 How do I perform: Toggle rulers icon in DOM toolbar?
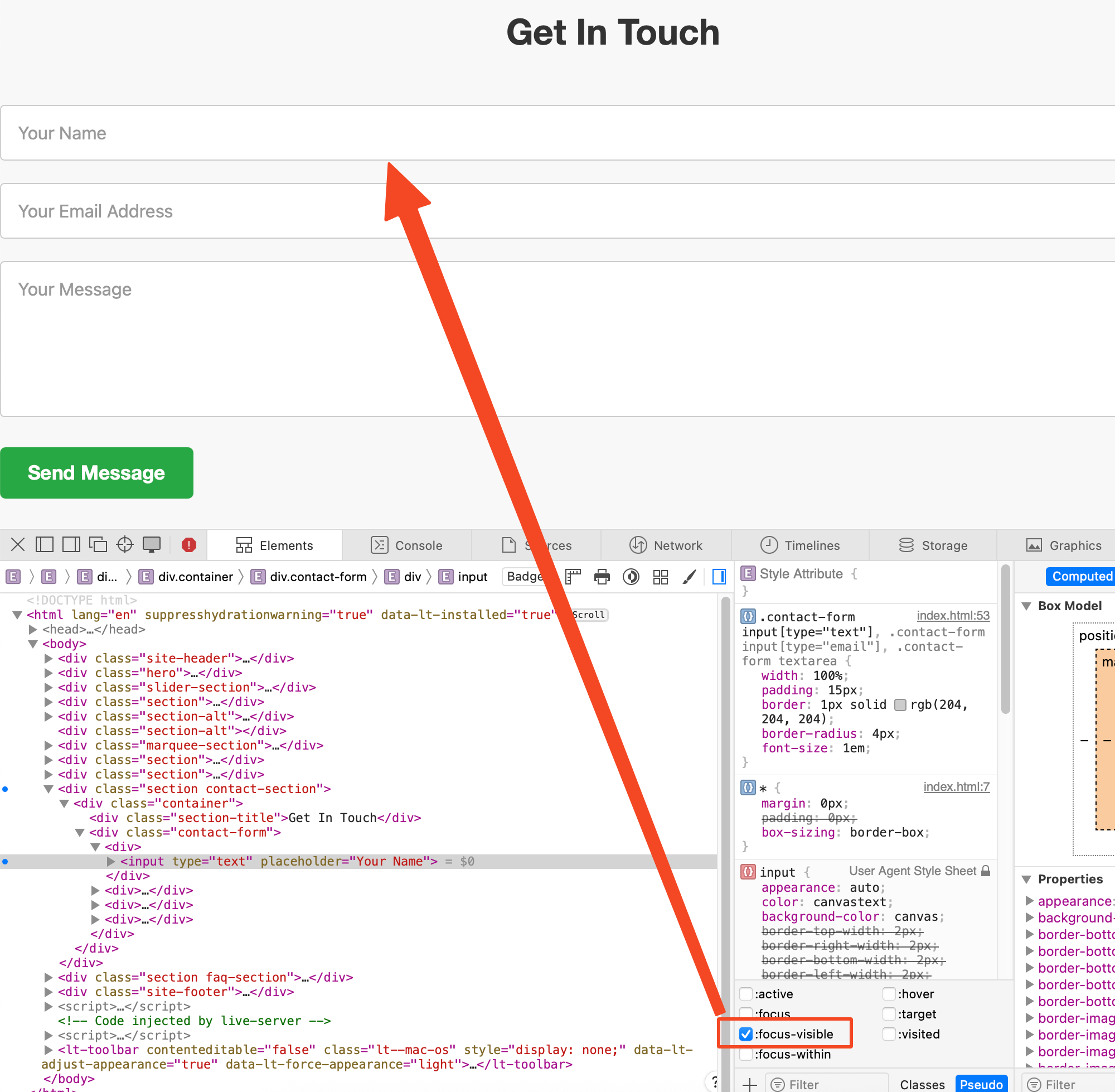pos(573,577)
